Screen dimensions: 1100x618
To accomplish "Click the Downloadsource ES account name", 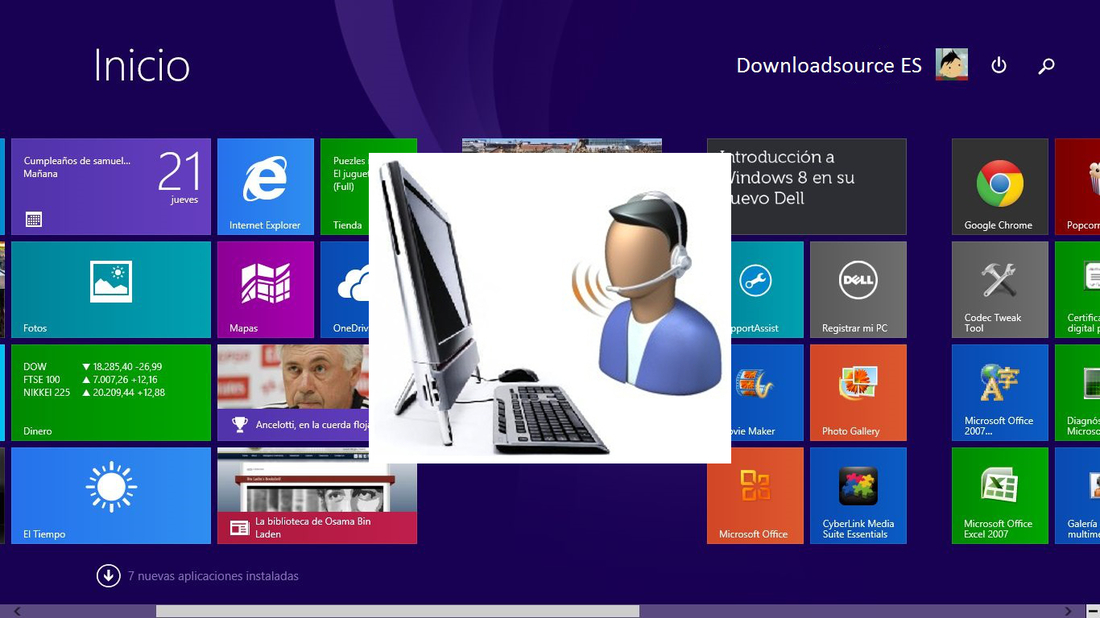I will coord(829,65).
